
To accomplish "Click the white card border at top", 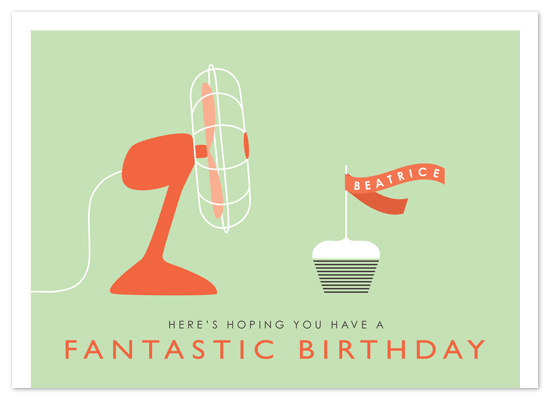I will pos(275,21).
